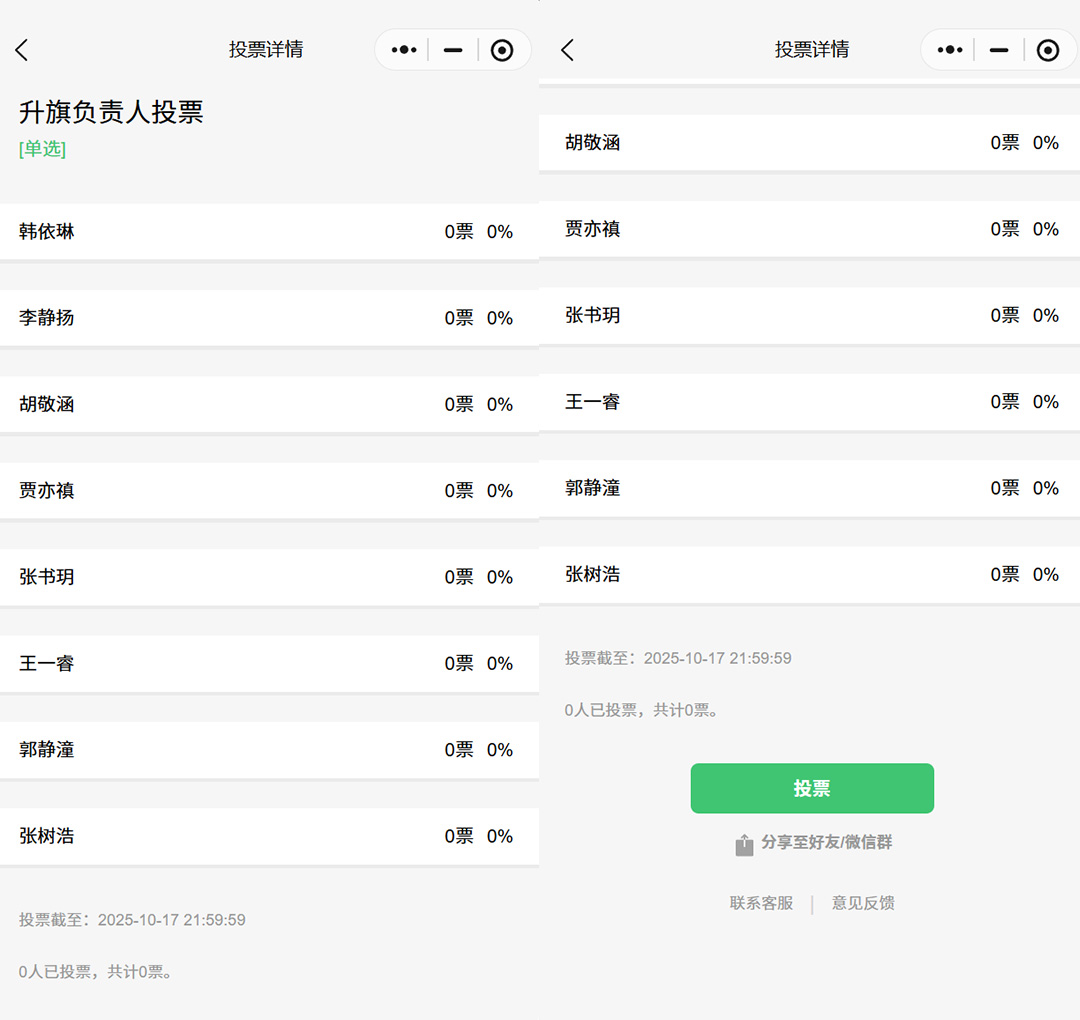Screen dimensions: 1080x1020
Task: Click the share icon beside 分享至好友/微信群
Action: pos(744,845)
